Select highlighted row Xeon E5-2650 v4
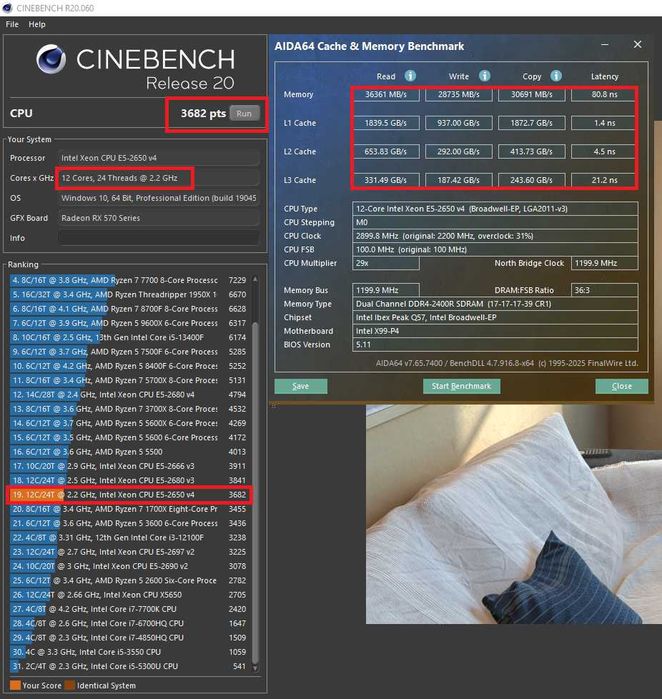662x699 pixels. point(128,494)
